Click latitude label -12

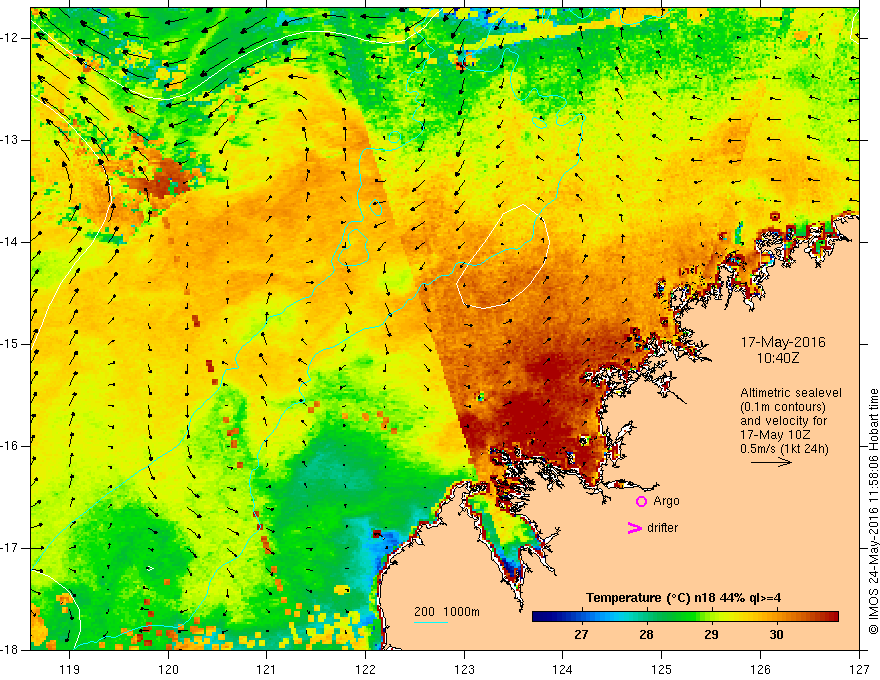[11, 38]
